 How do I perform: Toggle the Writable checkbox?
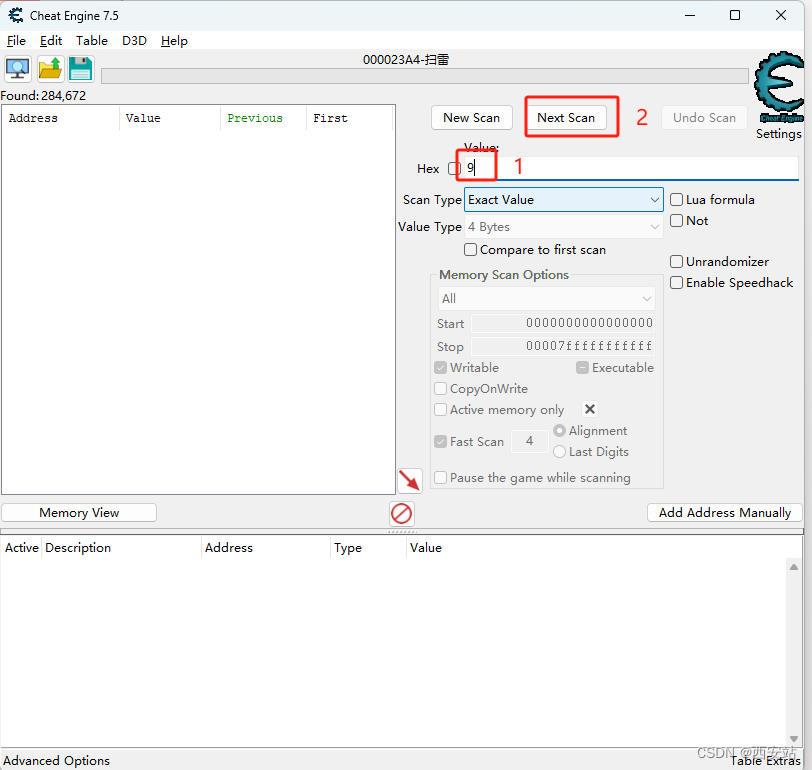[x=441, y=368]
